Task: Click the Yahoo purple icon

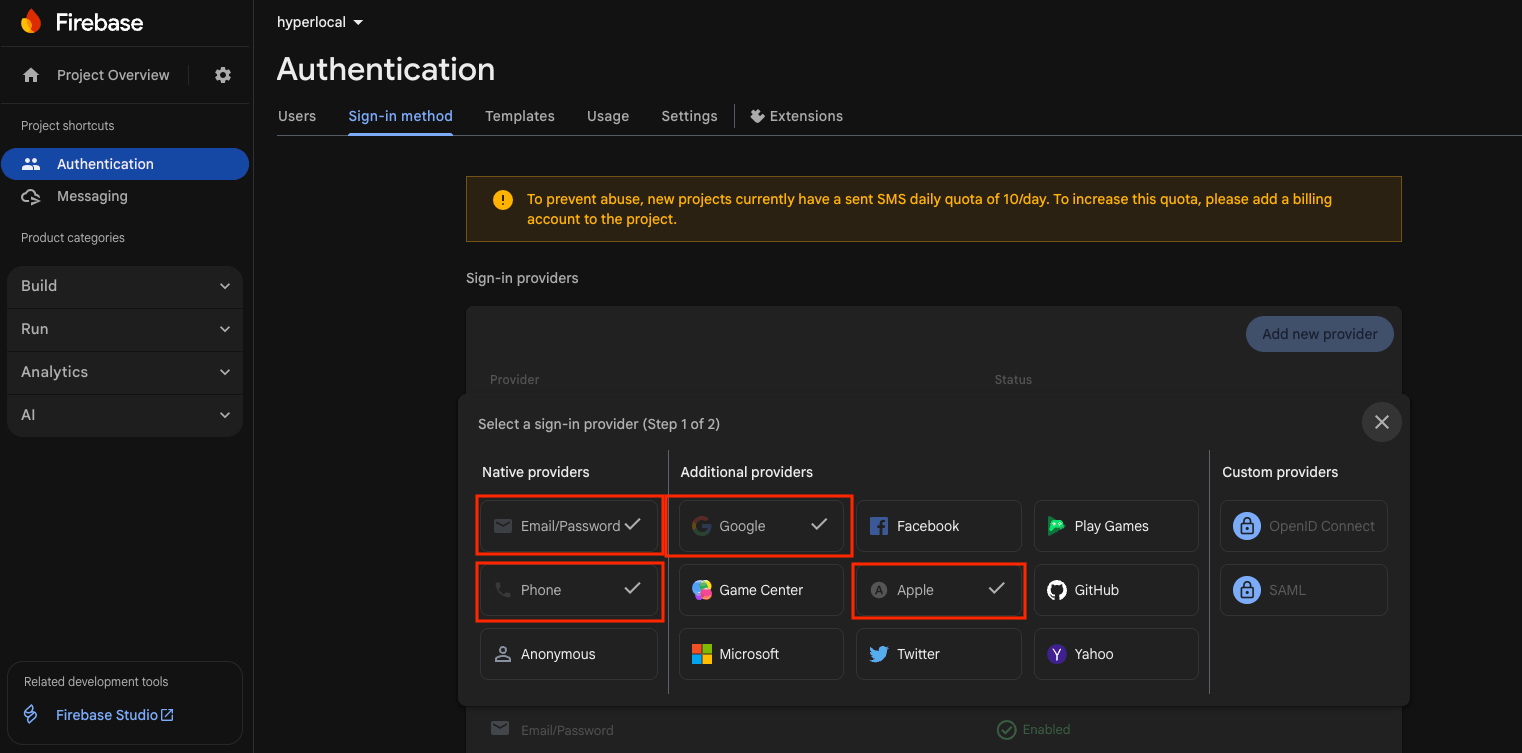Action: point(1057,654)
